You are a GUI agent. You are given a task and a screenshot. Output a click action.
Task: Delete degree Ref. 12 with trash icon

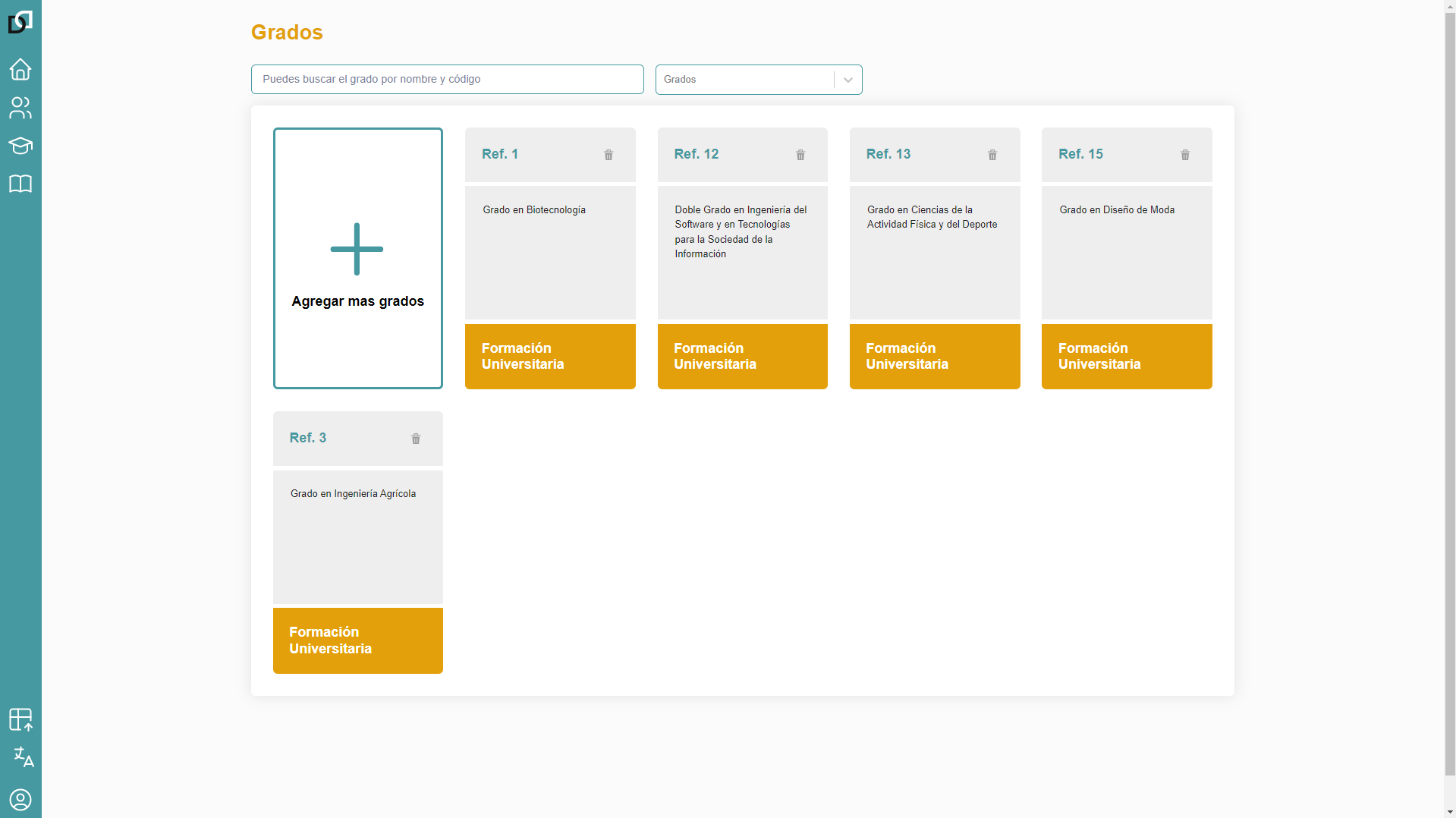pos(800,155)
